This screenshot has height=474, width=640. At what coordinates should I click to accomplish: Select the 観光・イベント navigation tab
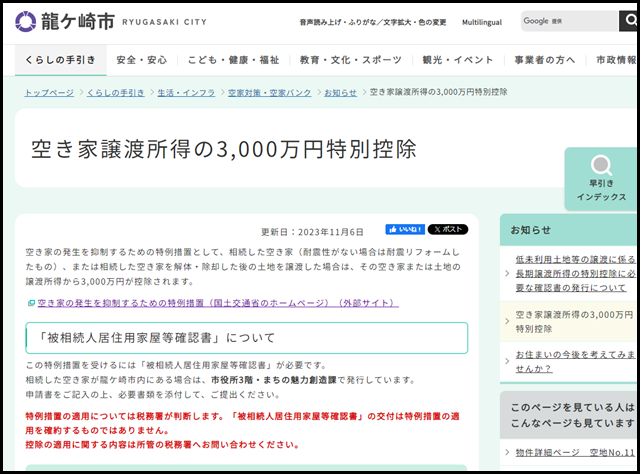(x=458, y=60)
